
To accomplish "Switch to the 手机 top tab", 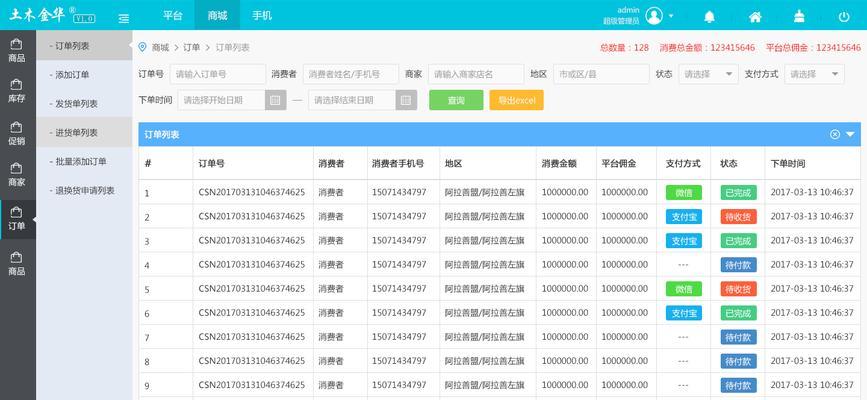I will tap(262, 15).
